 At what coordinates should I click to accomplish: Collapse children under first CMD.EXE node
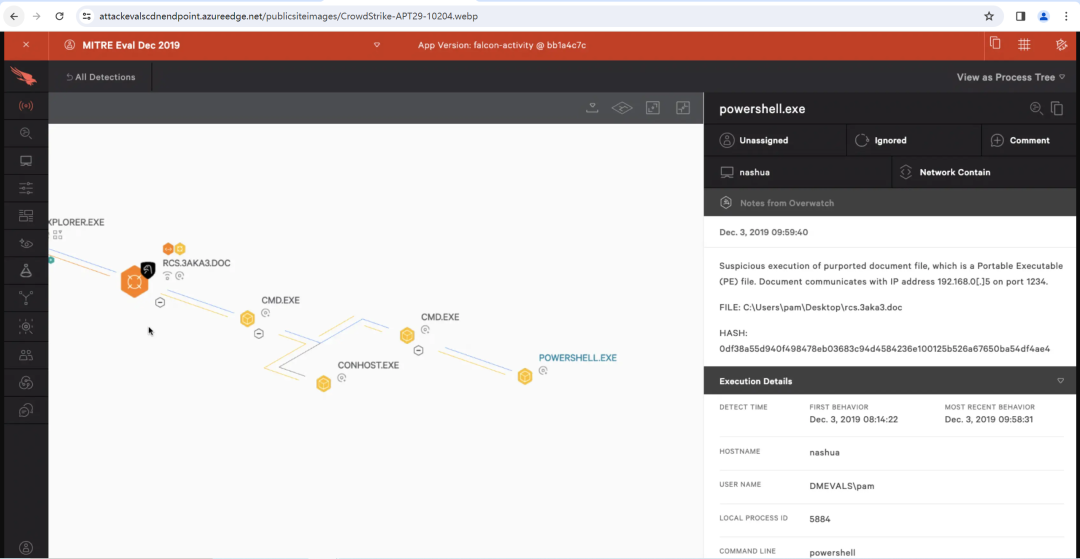click(259, 334)
